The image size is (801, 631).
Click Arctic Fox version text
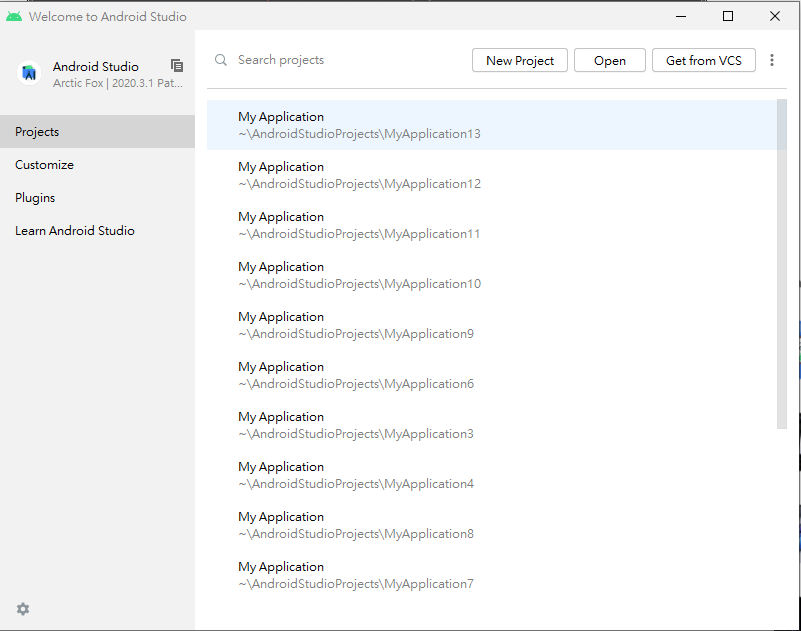(117, 83)
